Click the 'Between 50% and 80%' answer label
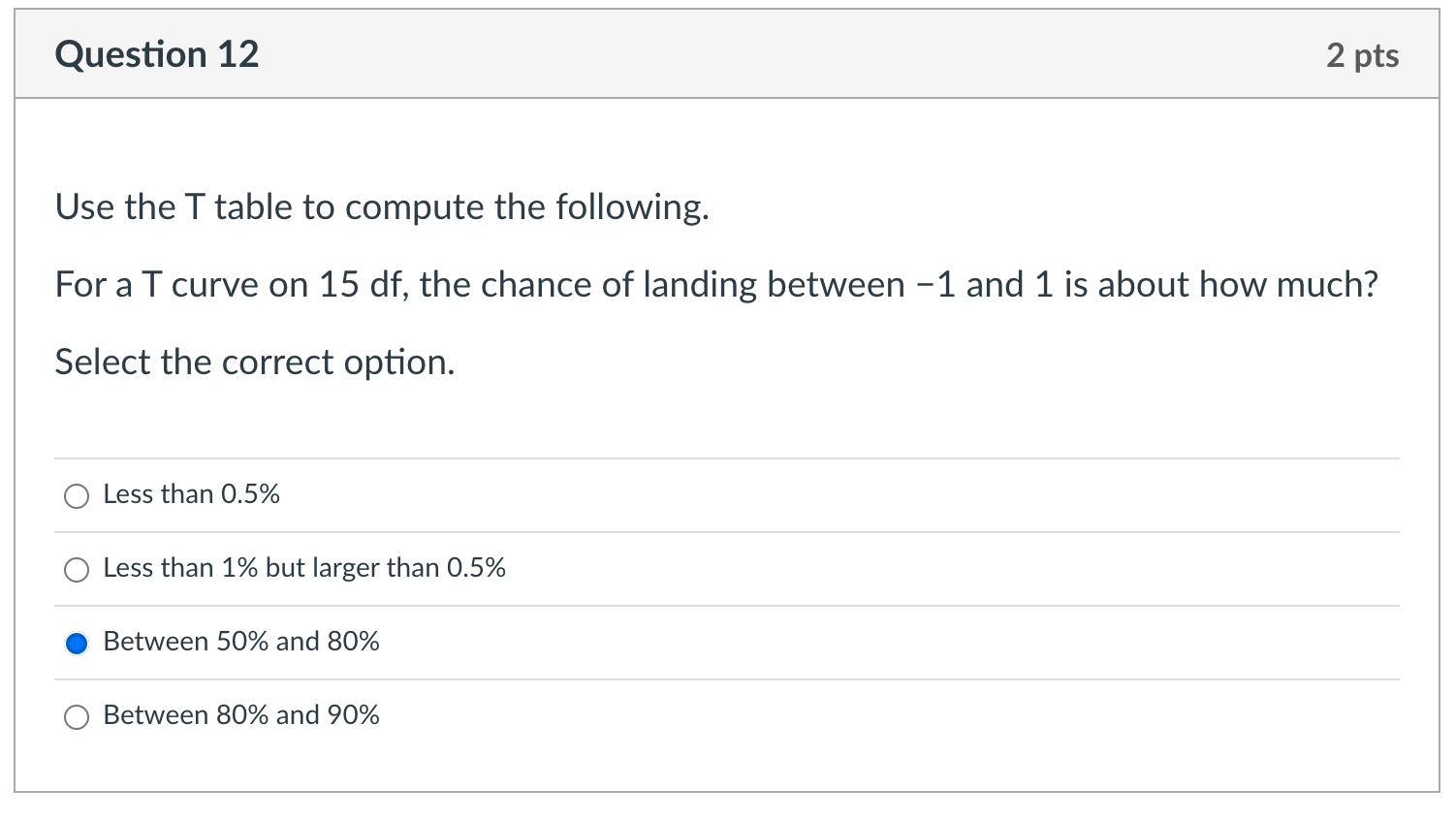The width and height of the screenshot is (1456, 820). 240,642
